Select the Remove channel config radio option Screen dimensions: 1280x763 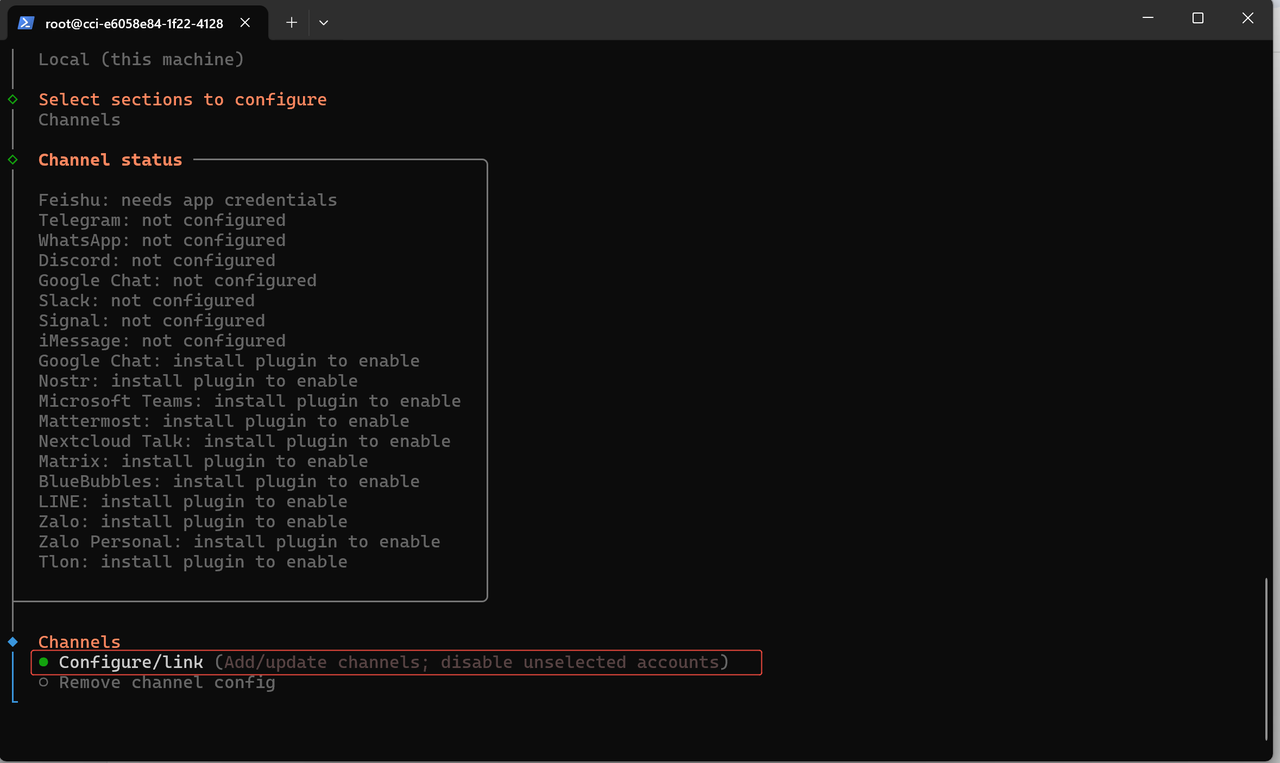point(44,683)
